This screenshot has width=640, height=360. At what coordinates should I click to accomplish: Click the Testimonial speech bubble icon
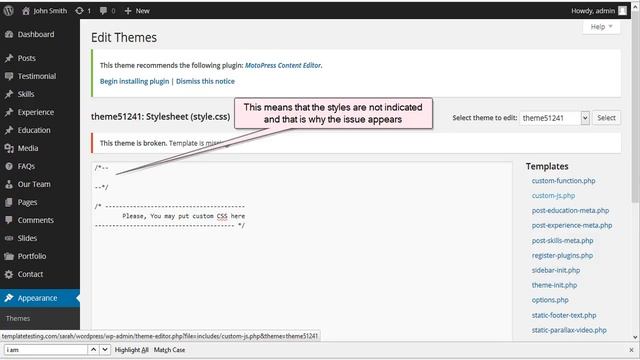click(x=9, y=76)
